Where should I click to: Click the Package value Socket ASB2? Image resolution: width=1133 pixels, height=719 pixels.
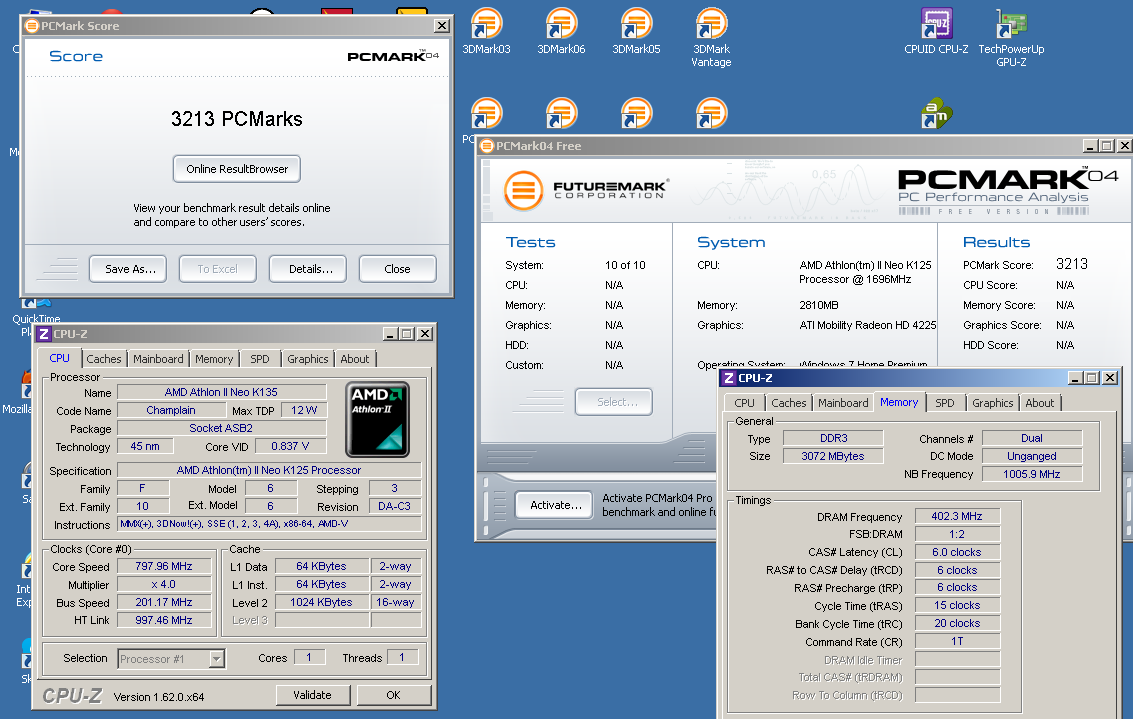222,429
